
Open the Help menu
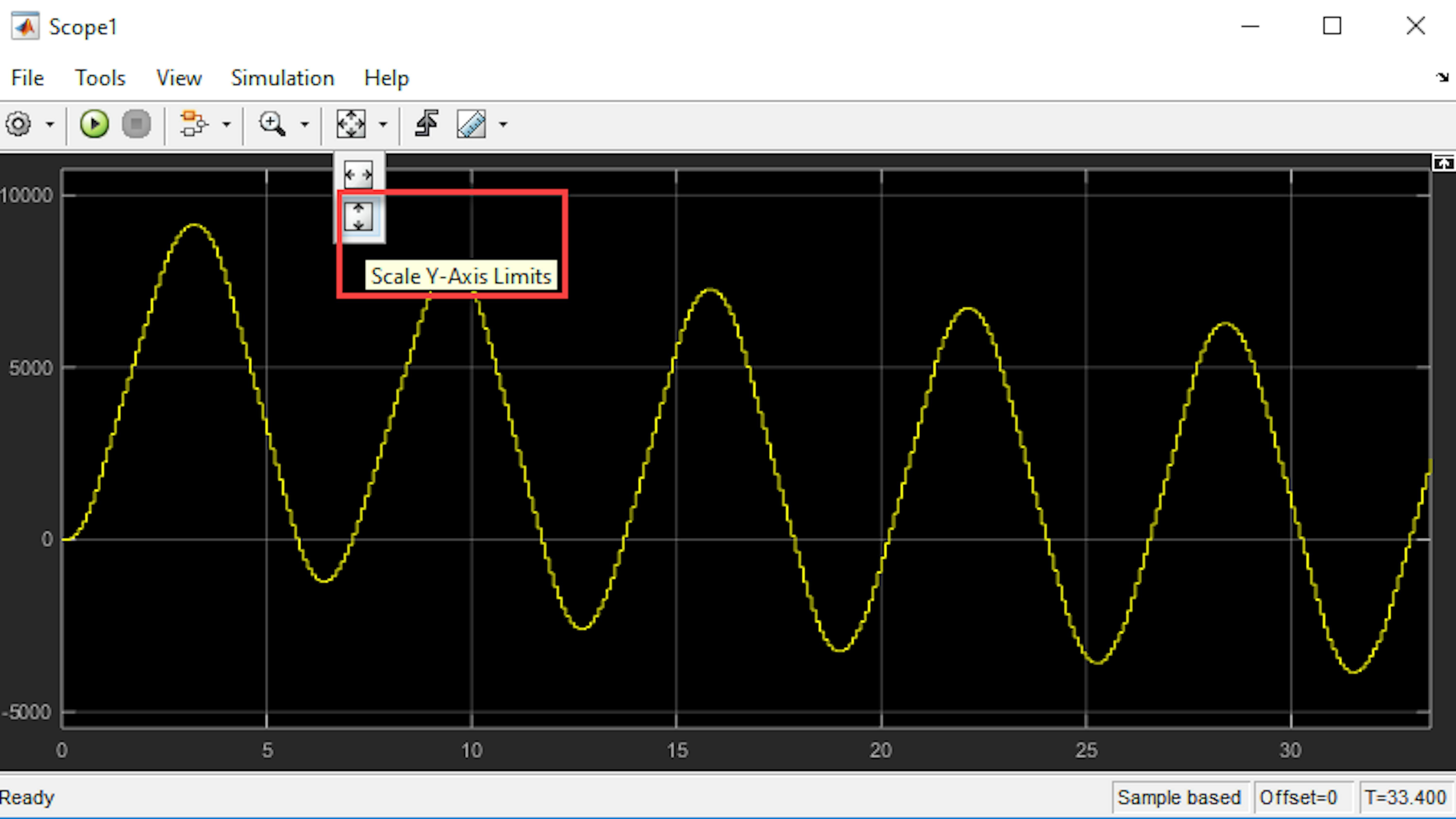[x=387, y=78]
